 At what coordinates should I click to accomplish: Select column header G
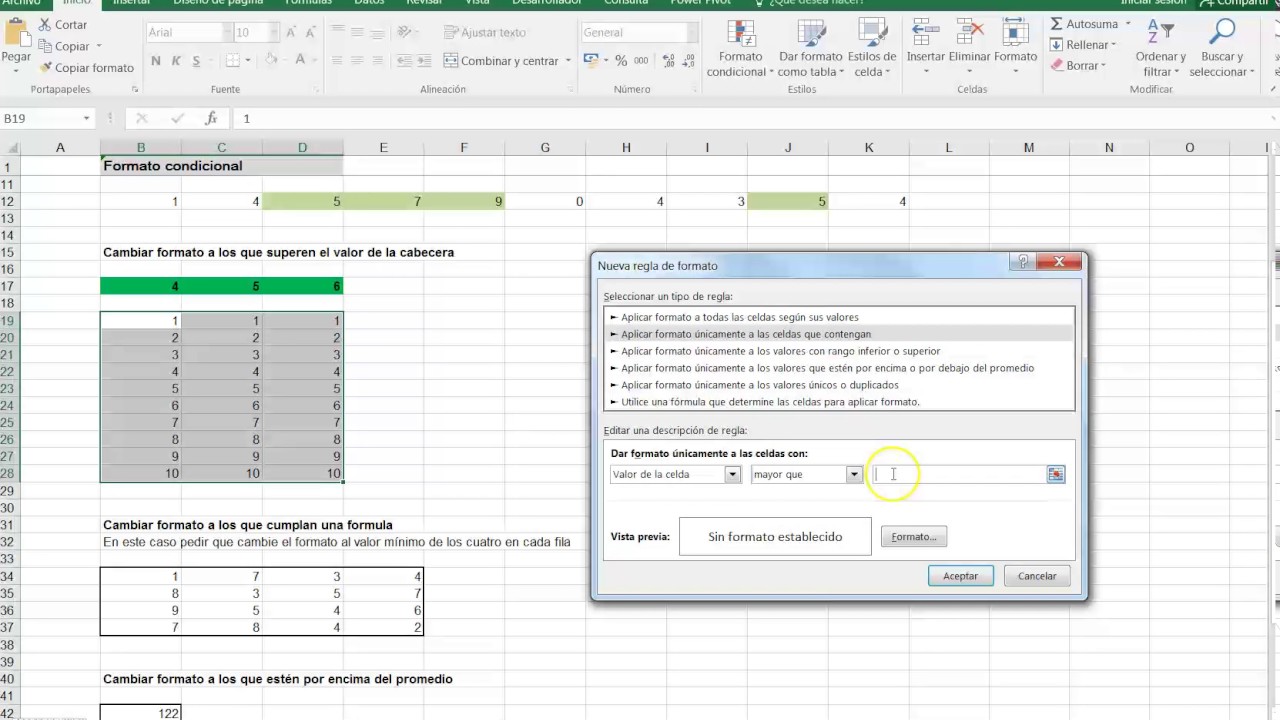tap(545, 148)
